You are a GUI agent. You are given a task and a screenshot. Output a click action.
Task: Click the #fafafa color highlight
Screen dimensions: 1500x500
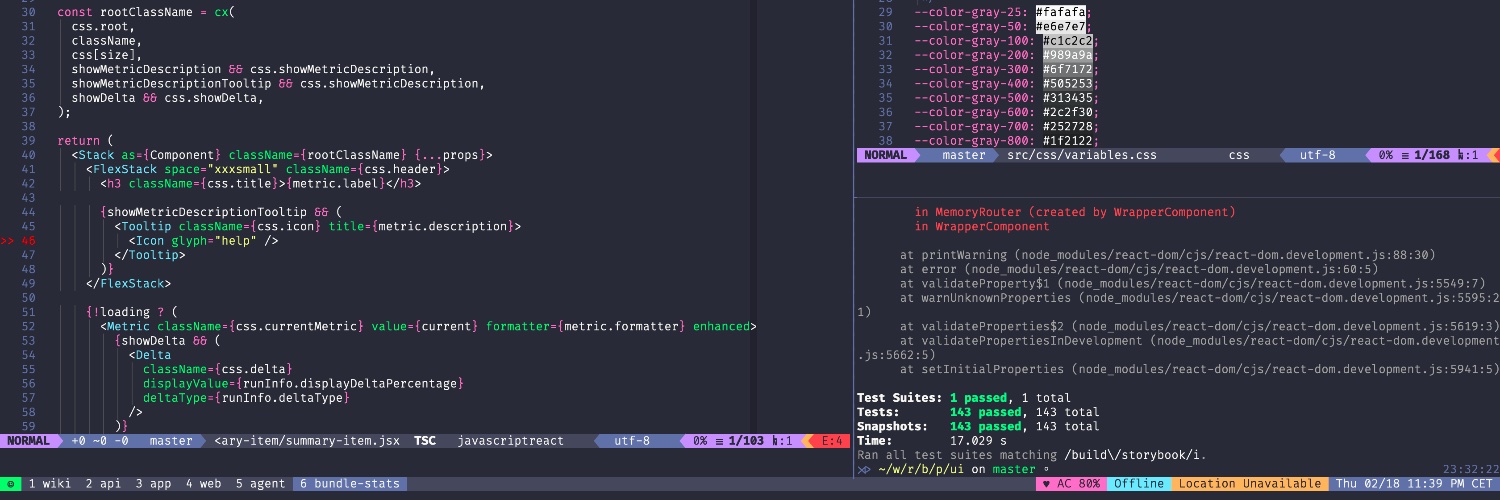(x=1061, y=12)
